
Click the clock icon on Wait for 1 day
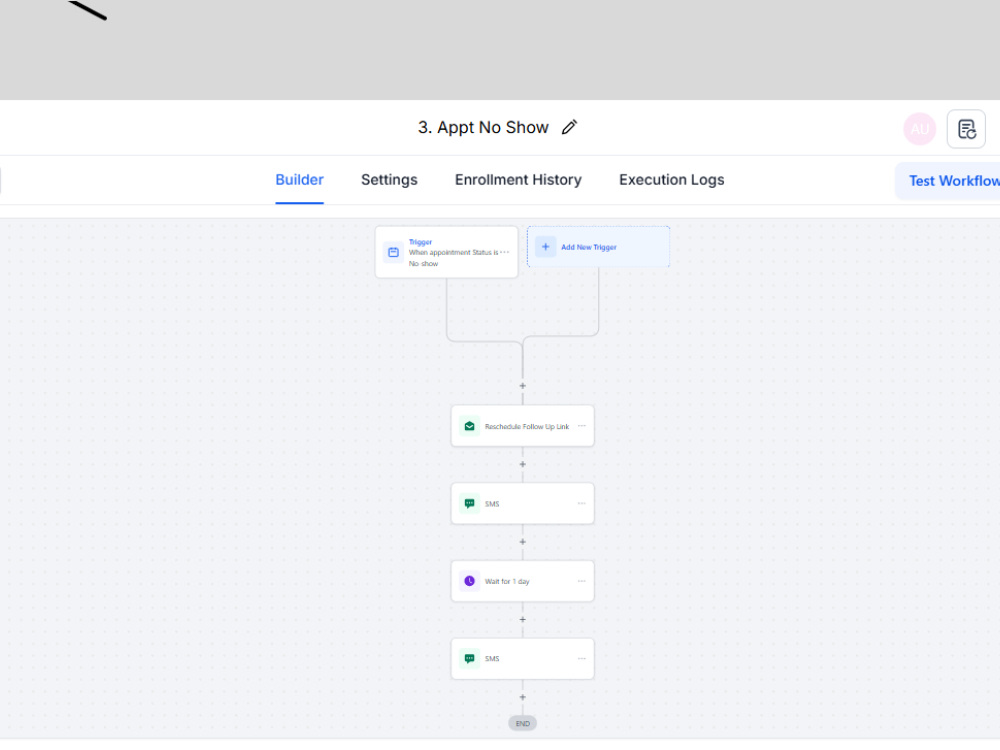pos(469,581)
